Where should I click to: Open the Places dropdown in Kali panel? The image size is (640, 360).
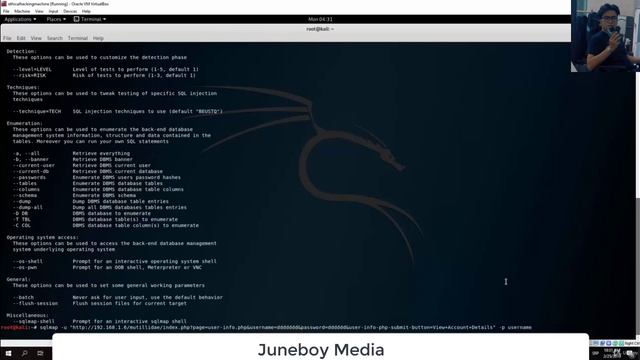56,19
